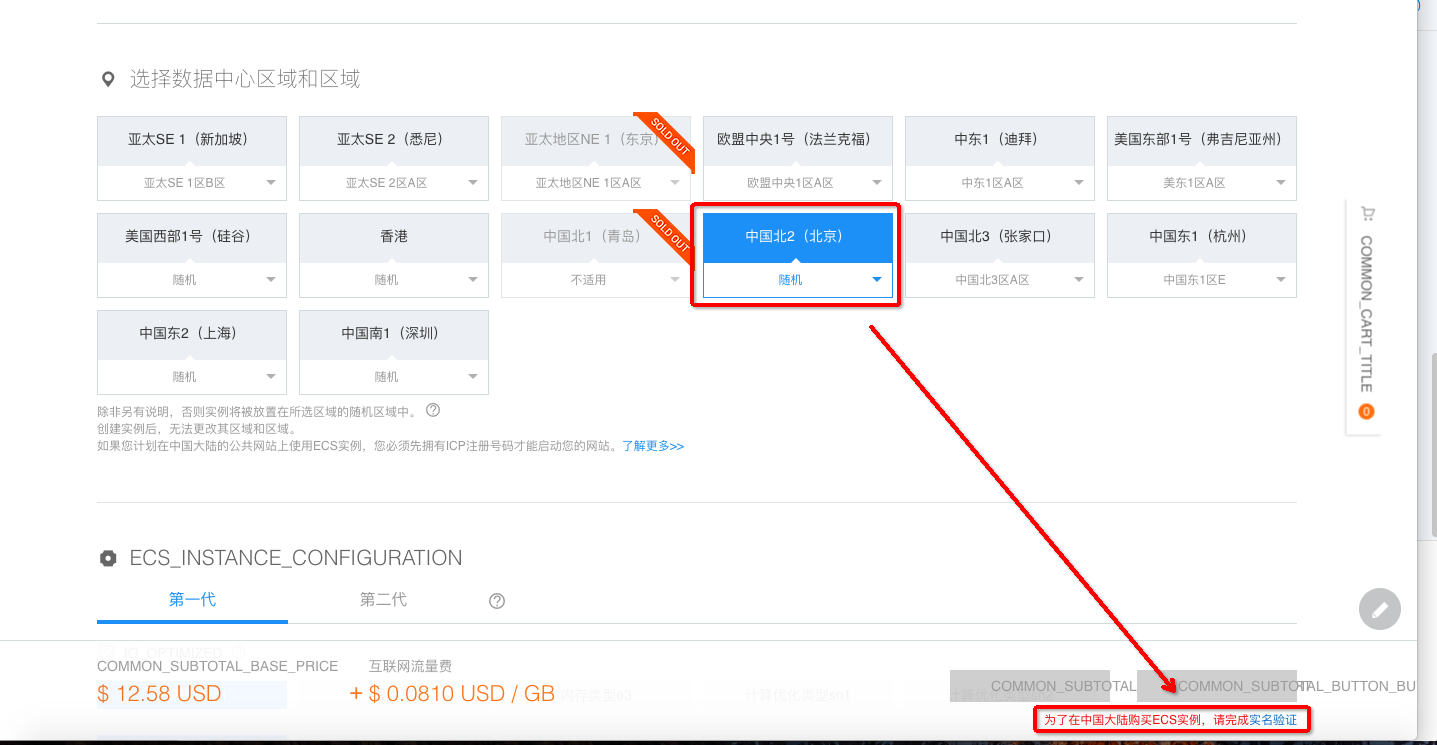
Task: Expand the 随机 zone dropdown under 中国东2（上海）
Action: [192, 377]
